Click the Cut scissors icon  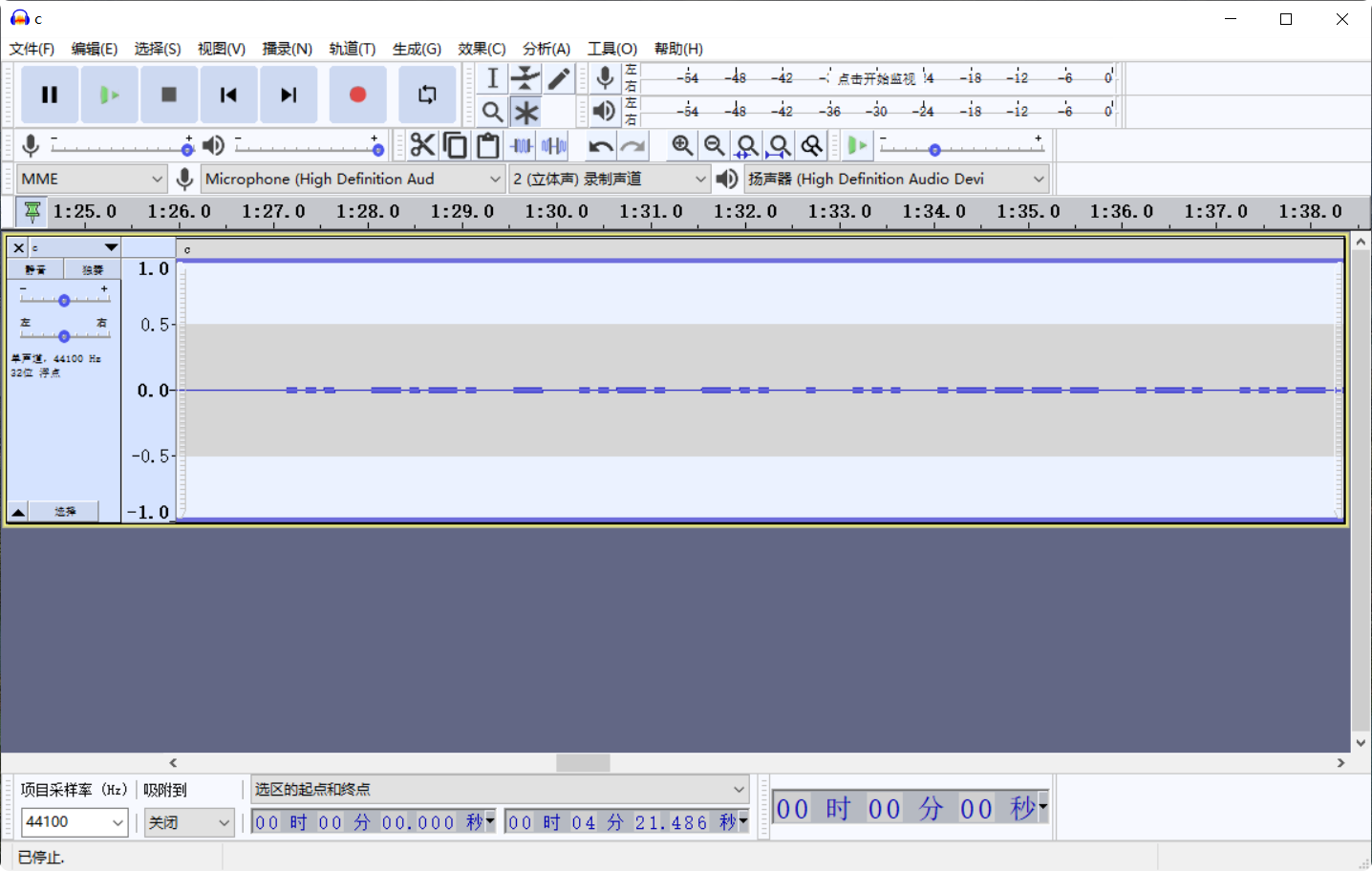[x=422, y=145]
